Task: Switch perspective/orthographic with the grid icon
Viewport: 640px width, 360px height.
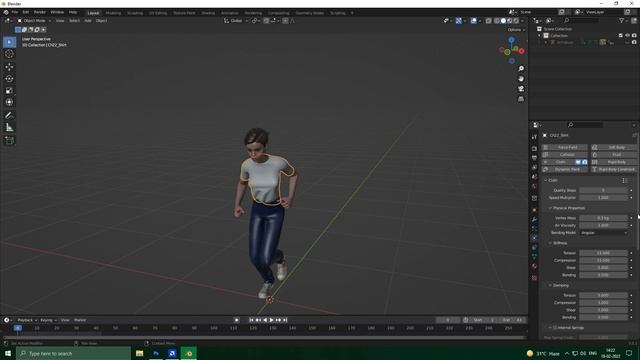Action: click(x=521, y=99)
